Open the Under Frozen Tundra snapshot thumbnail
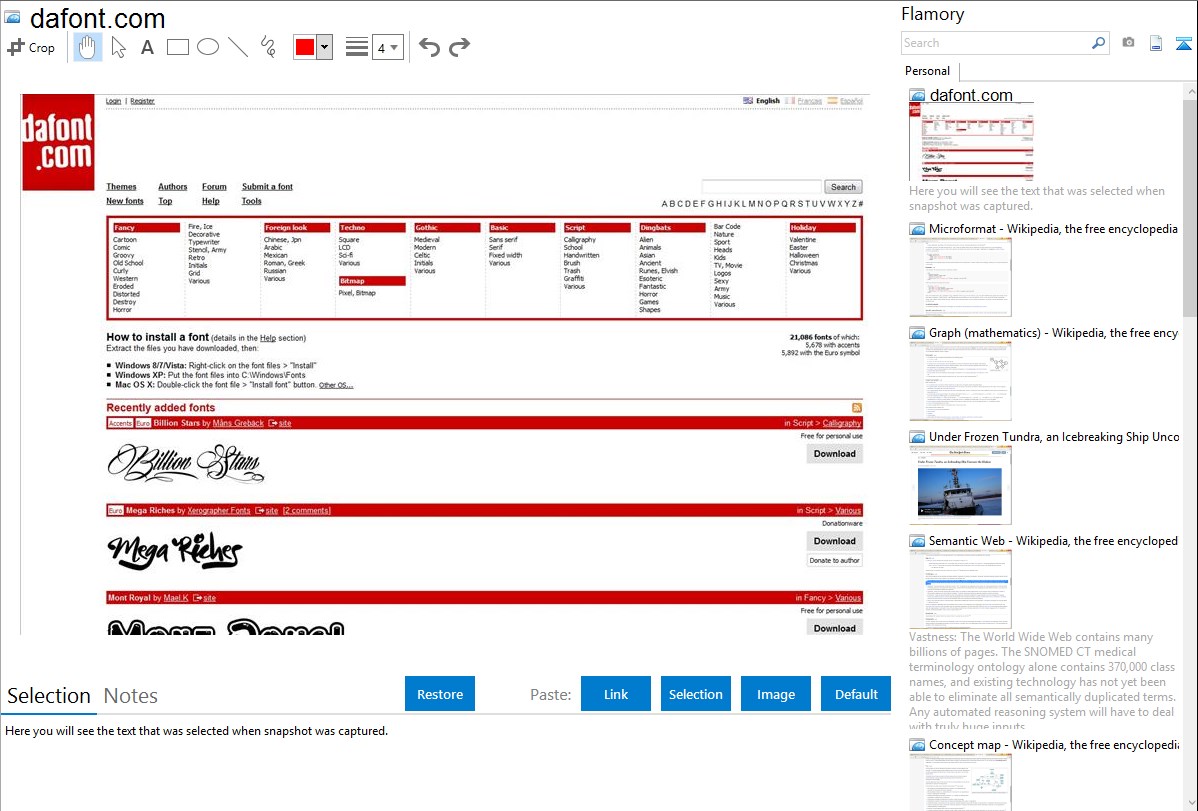Viewport: 1198px width, 811px height. coord(960,485)
